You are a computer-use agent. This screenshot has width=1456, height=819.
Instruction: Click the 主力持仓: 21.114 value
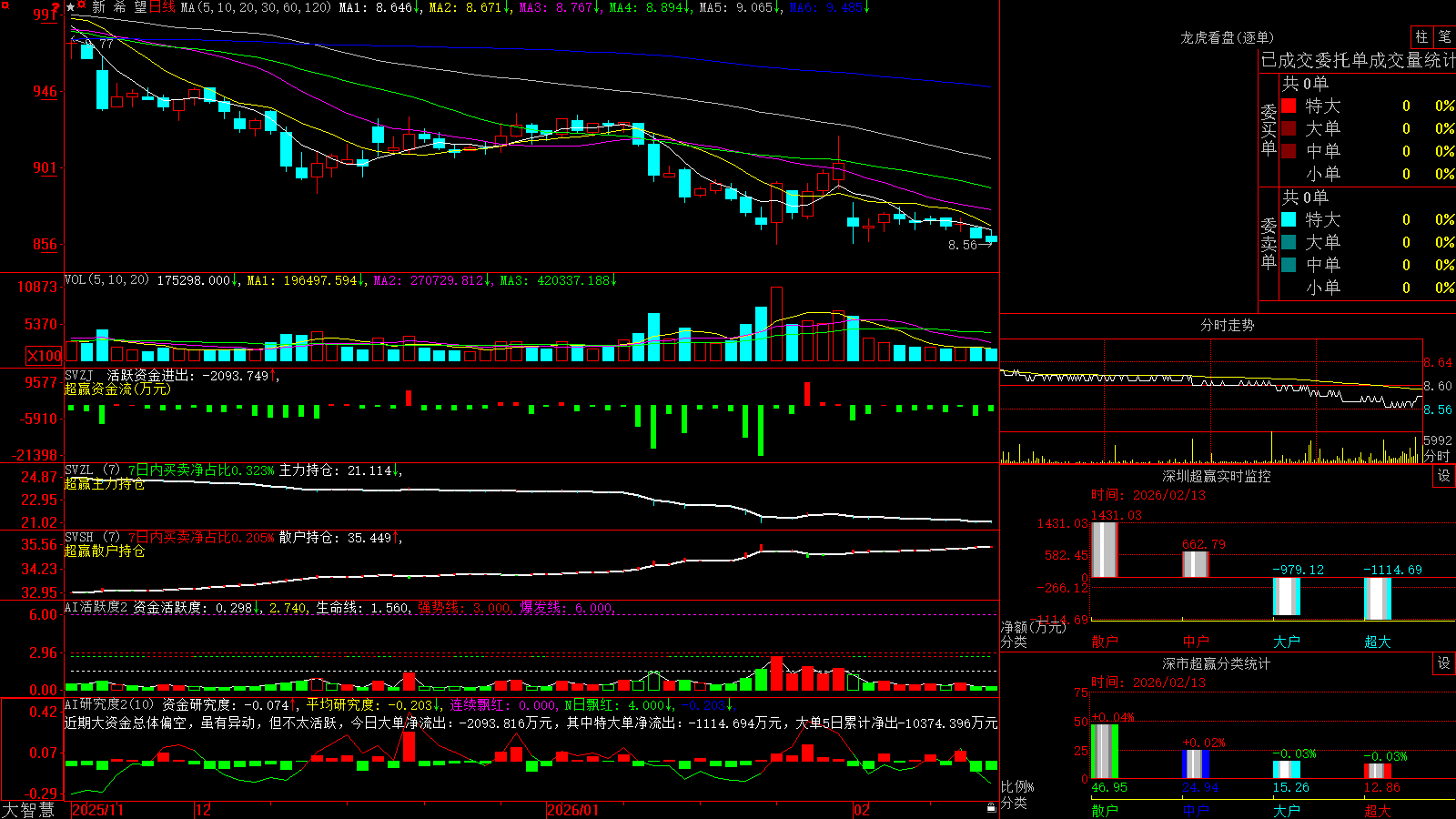(x=340, y=470)
